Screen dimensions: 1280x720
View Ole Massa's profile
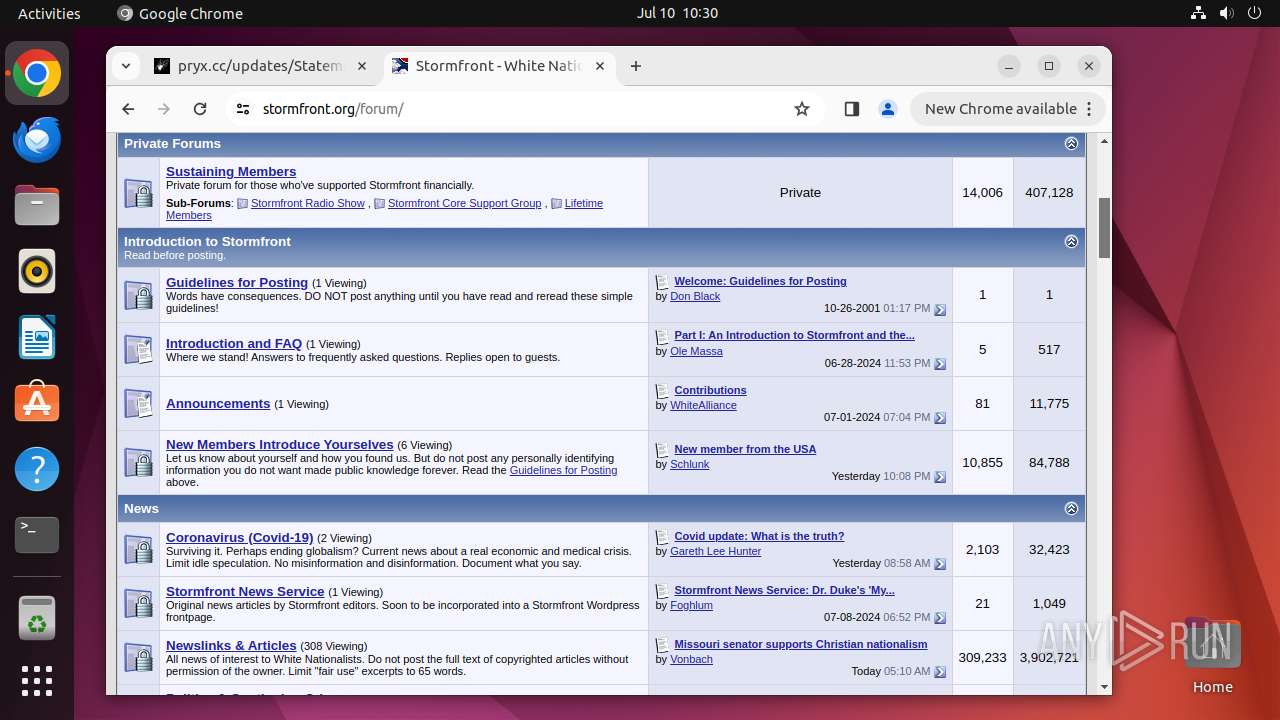tap(696, 351)
